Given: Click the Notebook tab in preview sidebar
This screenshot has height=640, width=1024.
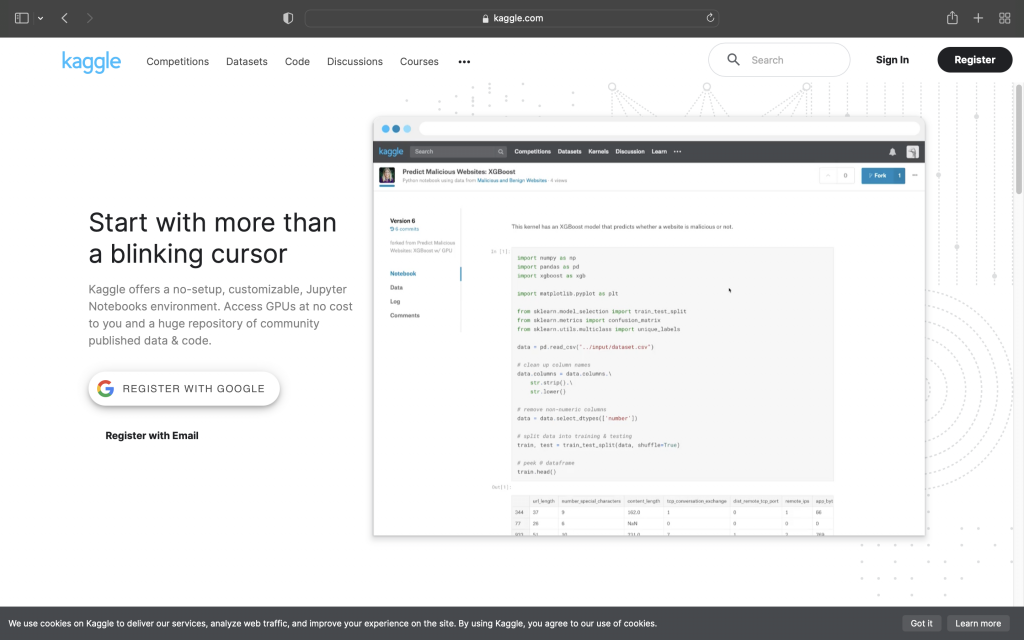Looking at the screenshot, I should click(403, 274).
